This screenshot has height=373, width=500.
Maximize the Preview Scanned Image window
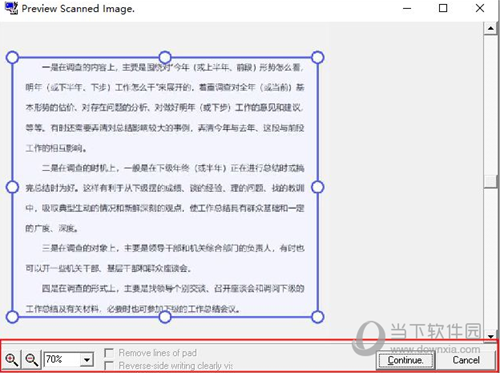coord(443,8)
